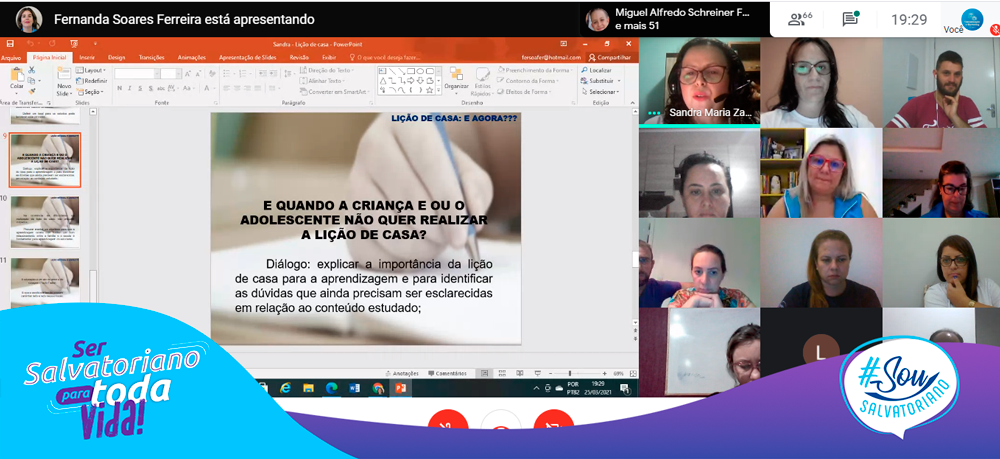Viewport: 1000px width, 459px height.
Task: Select slide 9 thumbnail
Action: pos(45,160)
